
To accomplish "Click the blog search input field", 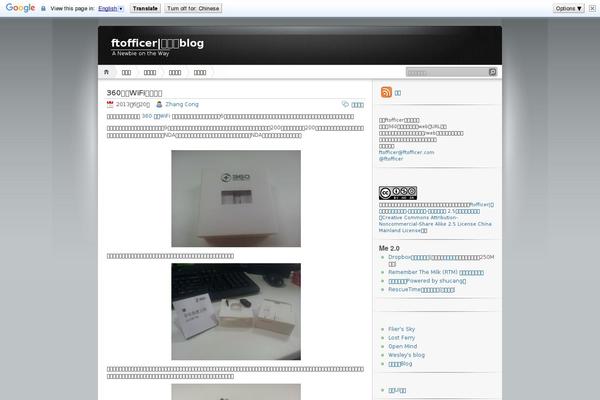I will (x=447, y=72).
